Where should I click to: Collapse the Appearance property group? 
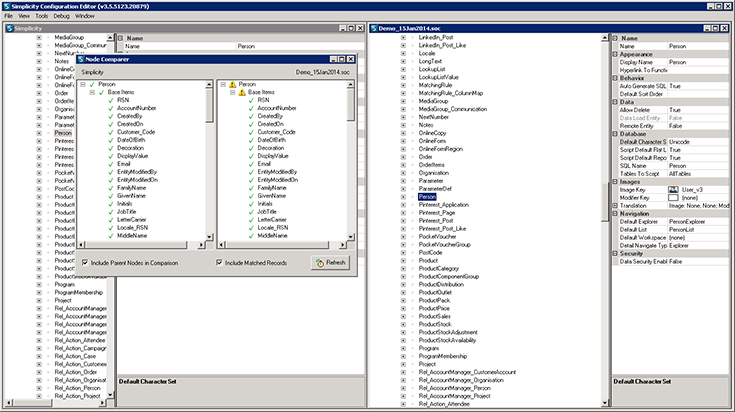[x=615, y=54]
